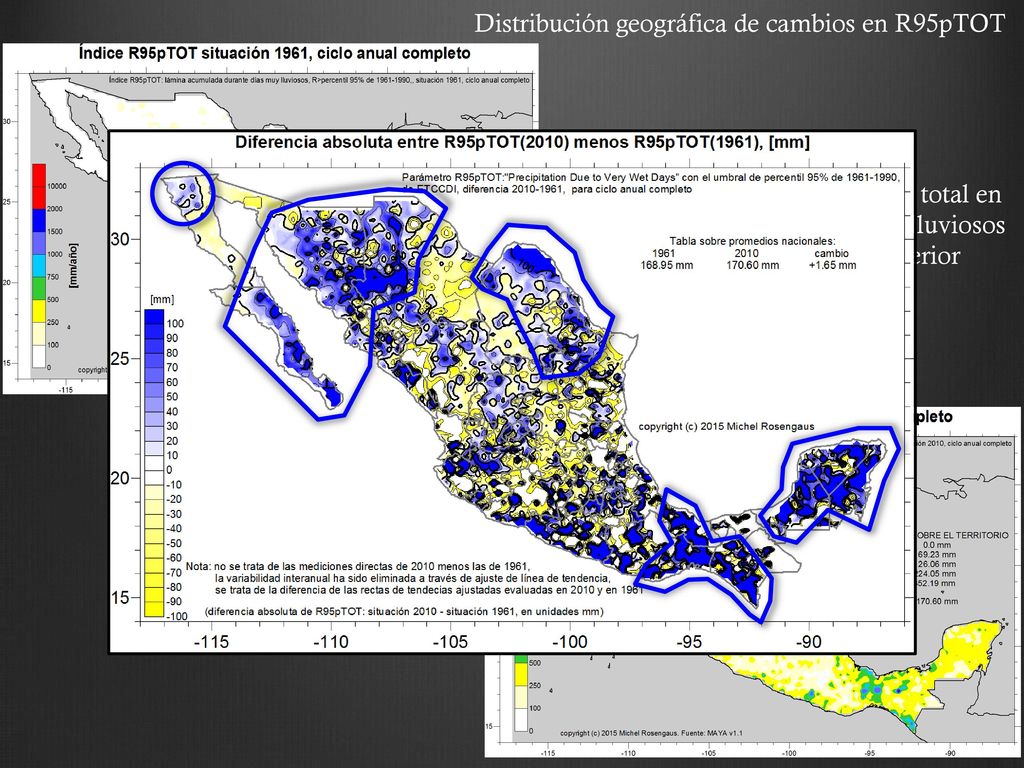The height and width of the screenshot is (768, 1024).
Task: Click the "OBRE EL TERRITORIO" text on the 2010 map
Action: [964, 535]
